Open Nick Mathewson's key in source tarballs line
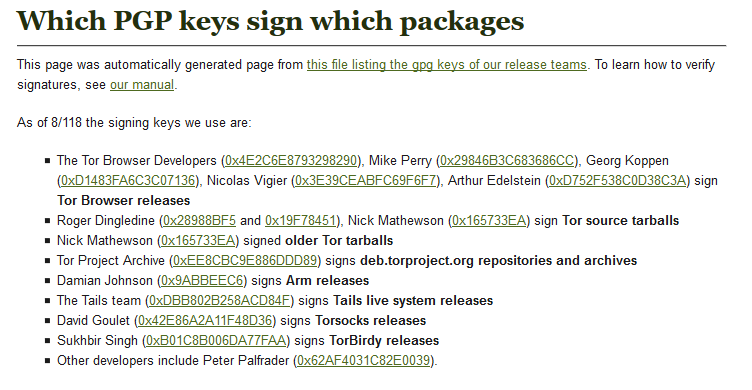This screenshot has height=390, width=752. pyautogui.click(x=489, y=221)
